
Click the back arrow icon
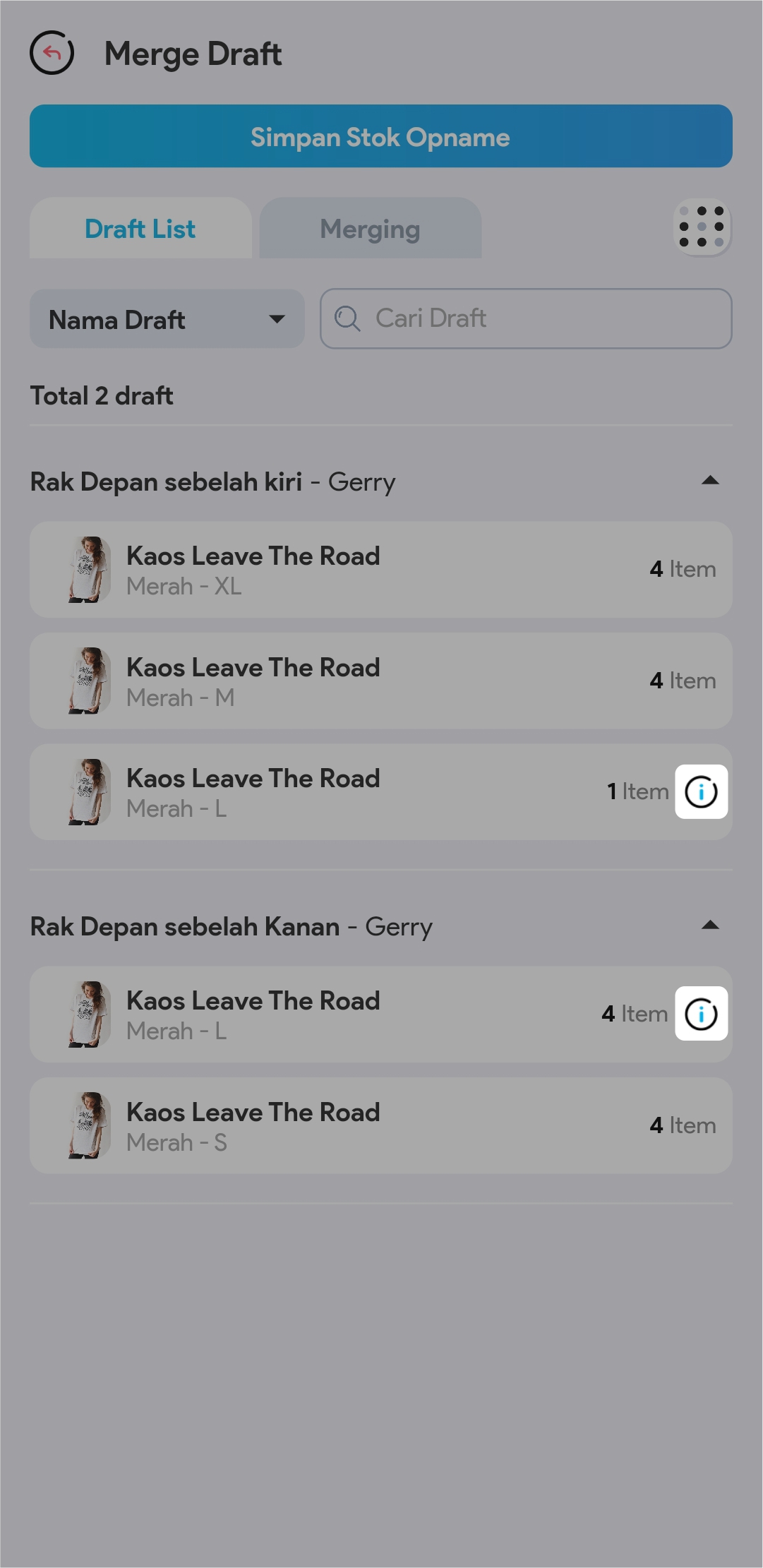tap(52, 53)
